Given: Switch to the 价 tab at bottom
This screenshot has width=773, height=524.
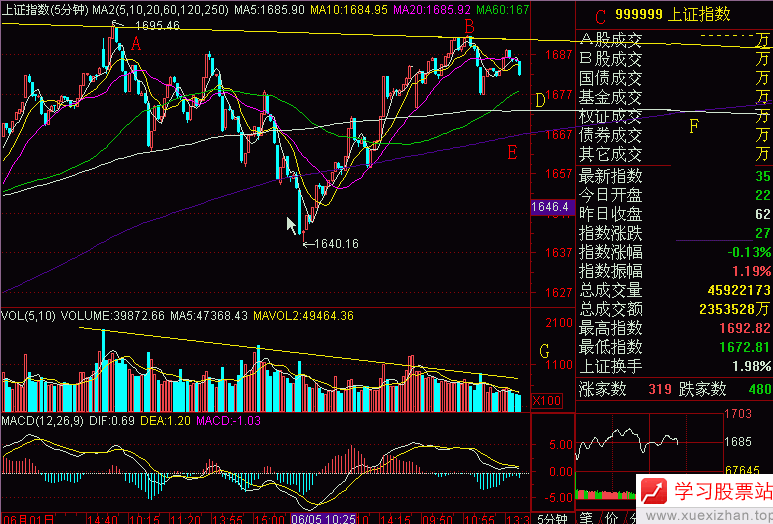Looking at the screenshot, I should click(x=611, y=518).
